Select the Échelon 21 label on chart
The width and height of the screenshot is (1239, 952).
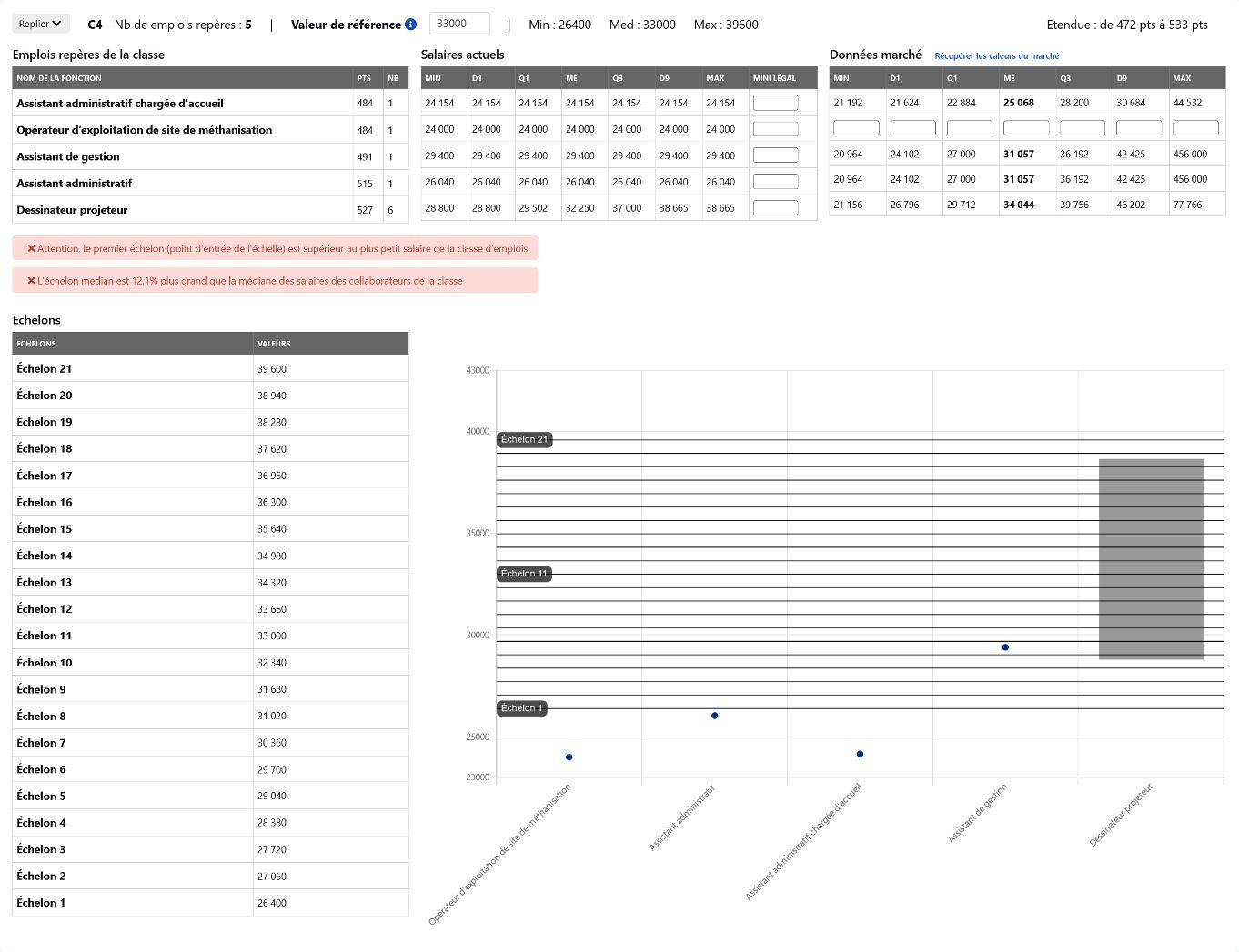pos(525,440)
